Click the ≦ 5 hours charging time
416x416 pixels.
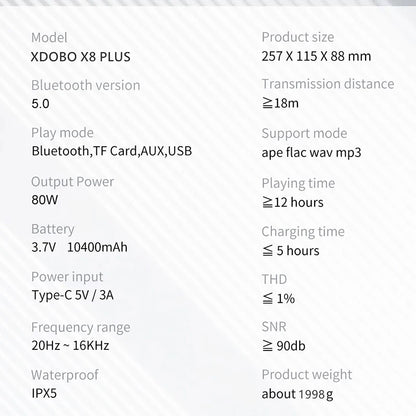pyautogui.click(x=291, y=251)
